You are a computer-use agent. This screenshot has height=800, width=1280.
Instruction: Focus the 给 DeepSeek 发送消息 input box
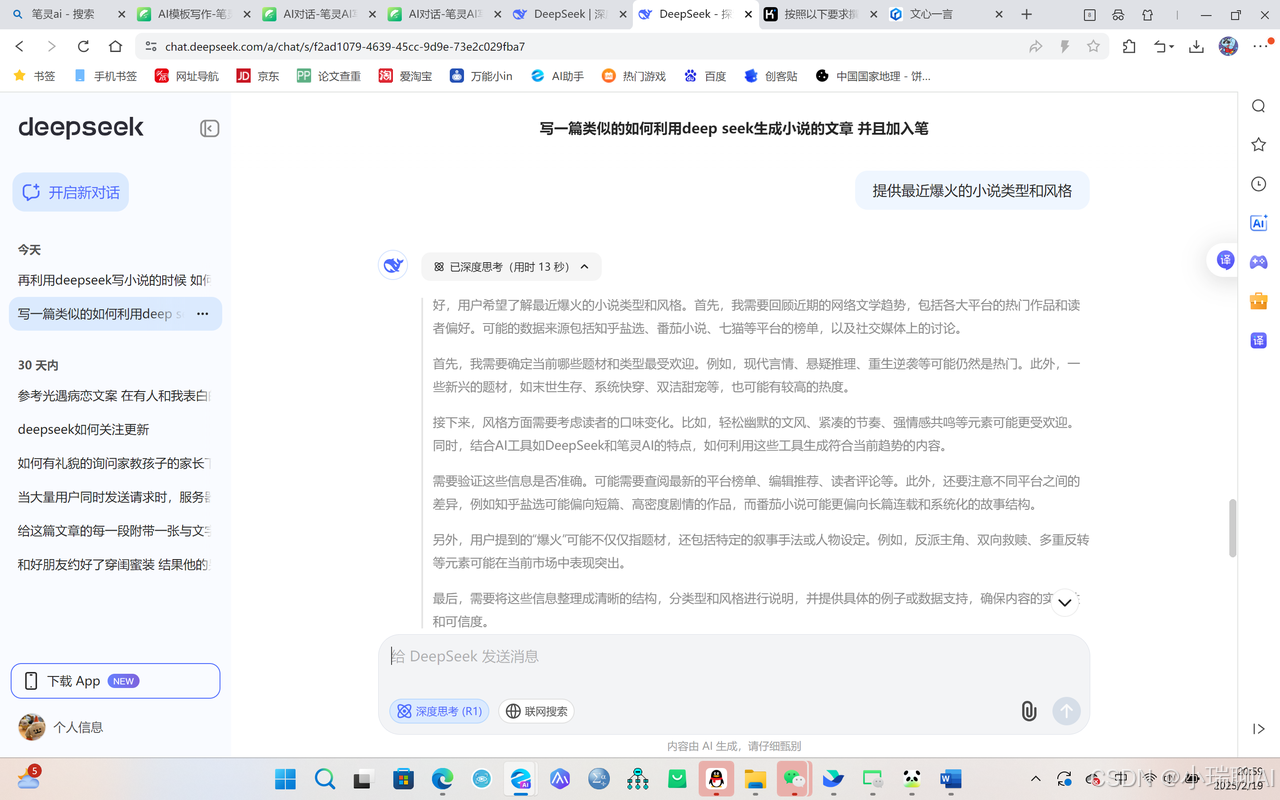click(734, 657)
